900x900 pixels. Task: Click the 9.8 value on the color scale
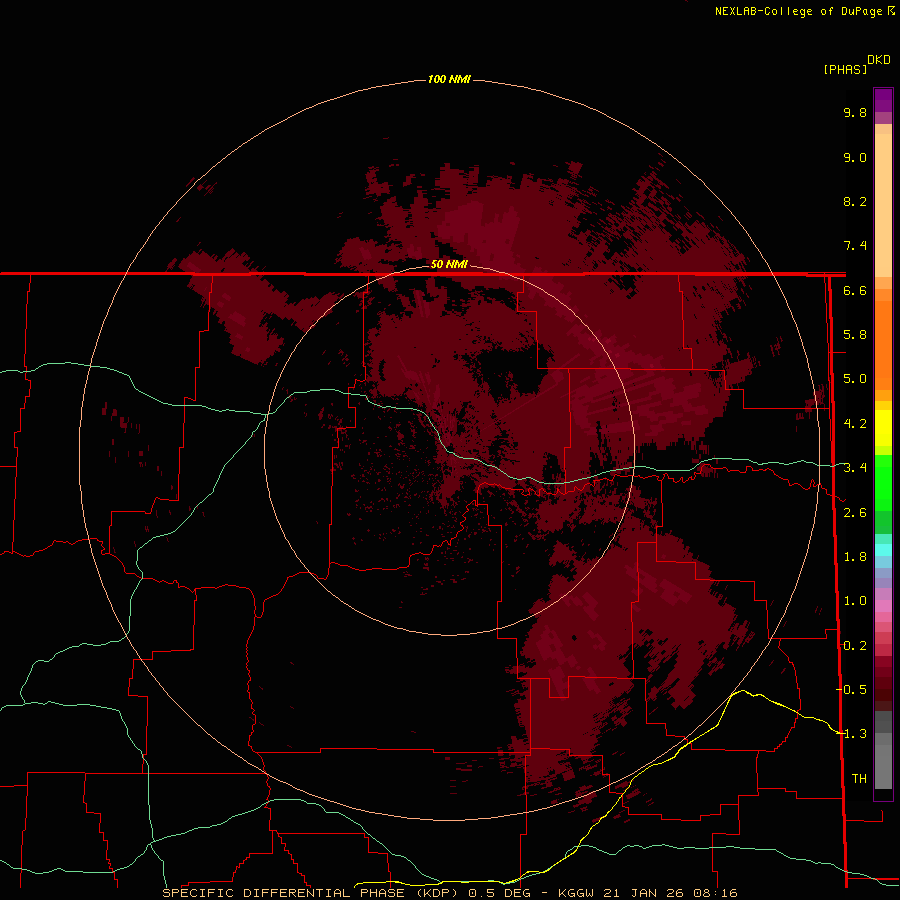855,112
